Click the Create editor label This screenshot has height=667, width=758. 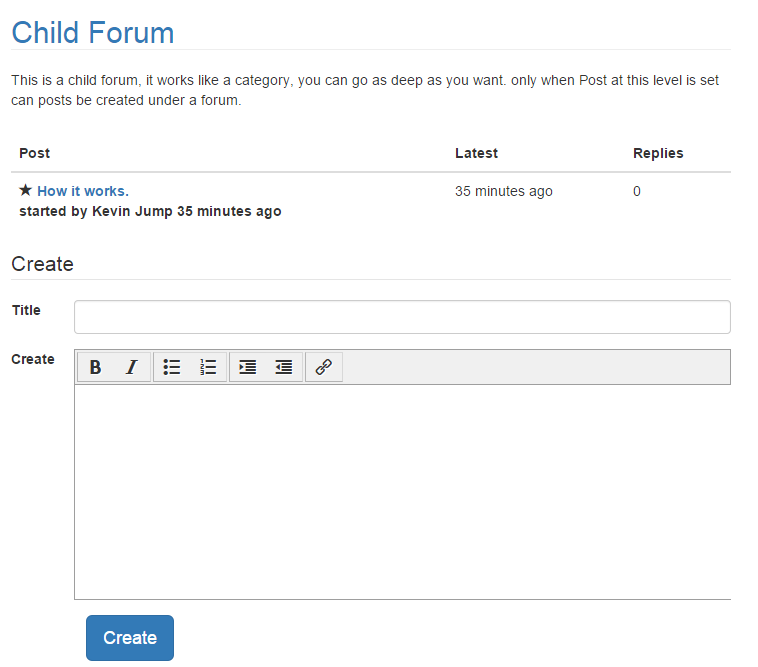tap(33, 360)
